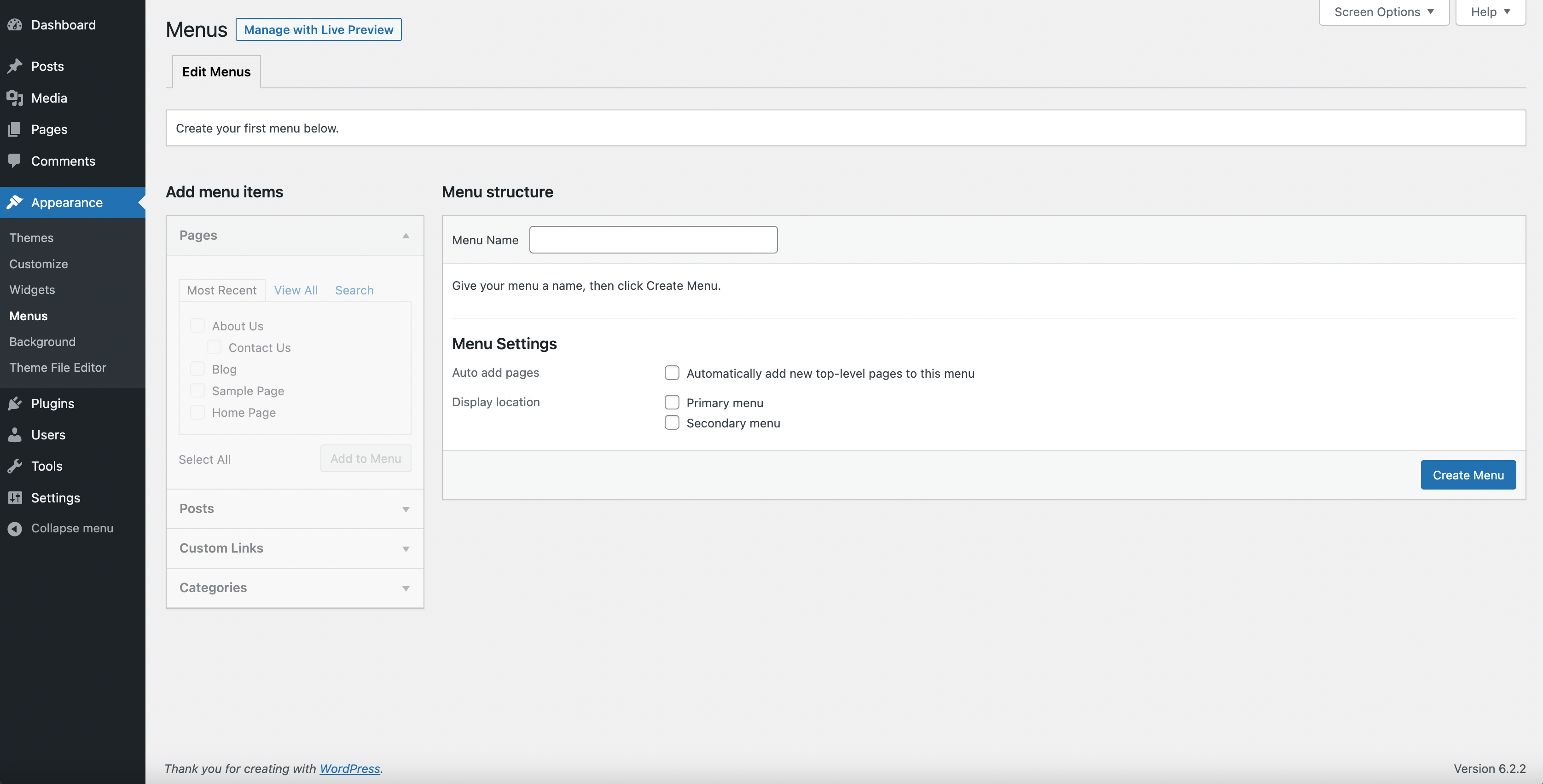This screenshot has width=1543, height=784.
Task: Click the Create Menu button
Action: 1468,475
